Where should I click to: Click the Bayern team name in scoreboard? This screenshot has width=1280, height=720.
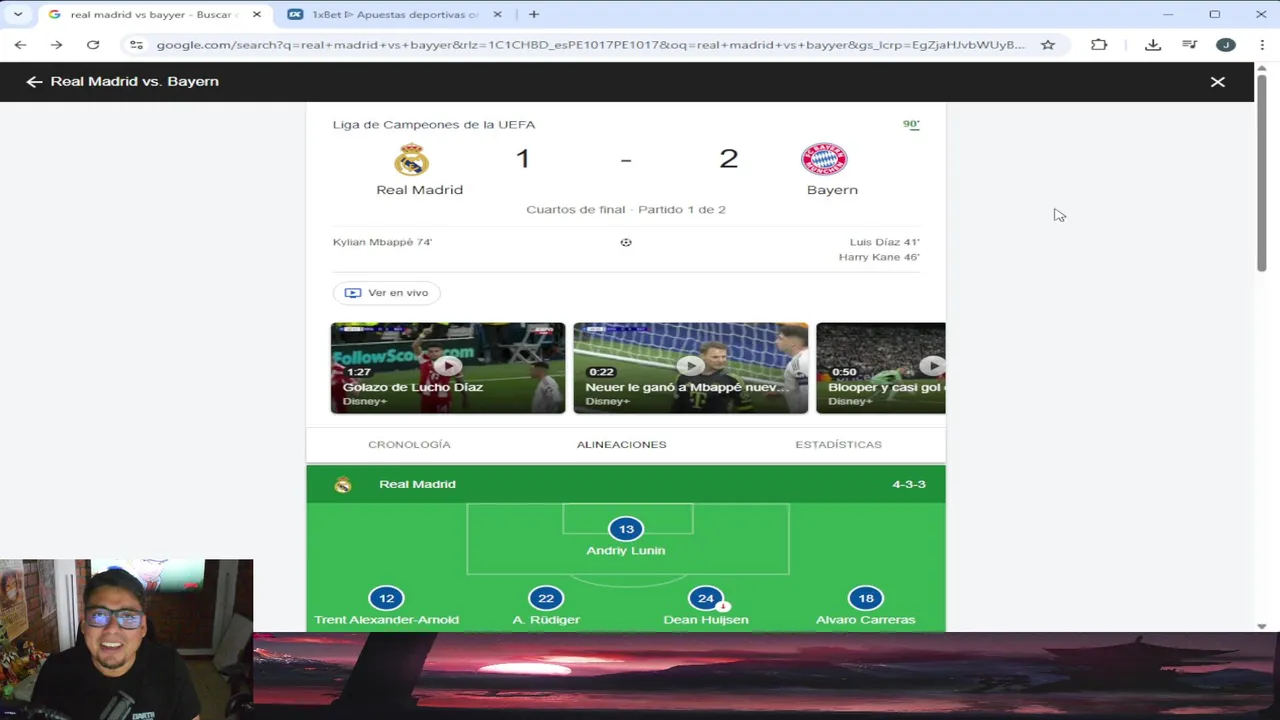click(832, 190)
